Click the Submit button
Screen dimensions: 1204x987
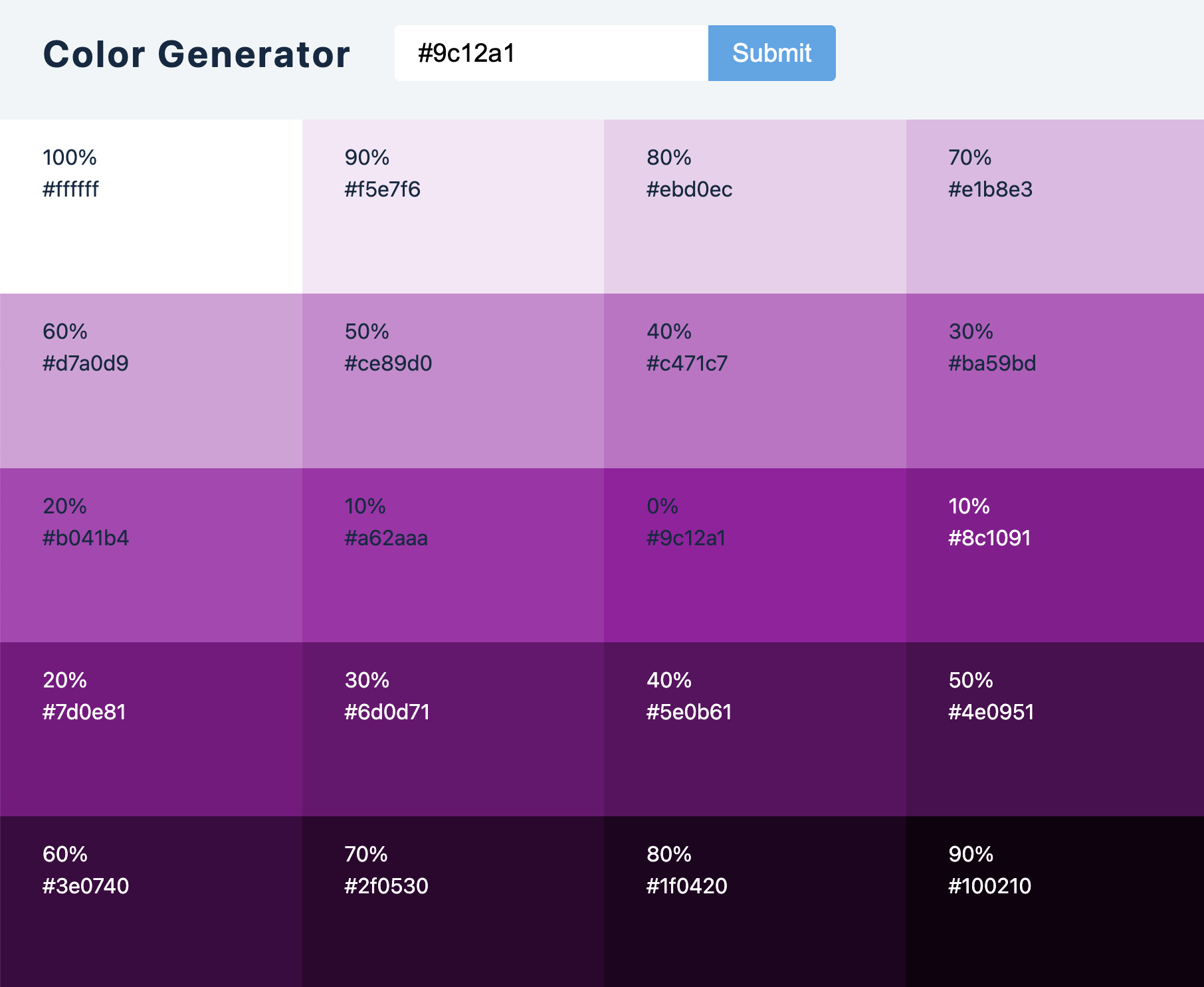771,53
